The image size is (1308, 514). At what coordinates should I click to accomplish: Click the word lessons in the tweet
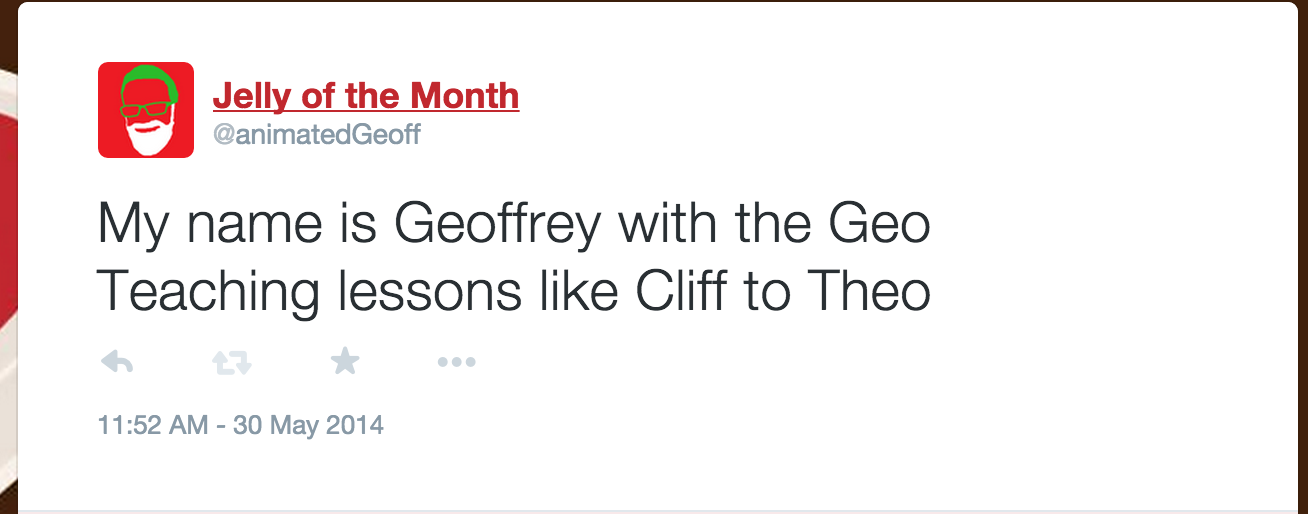pyautogui.click(x=441, y=291)
